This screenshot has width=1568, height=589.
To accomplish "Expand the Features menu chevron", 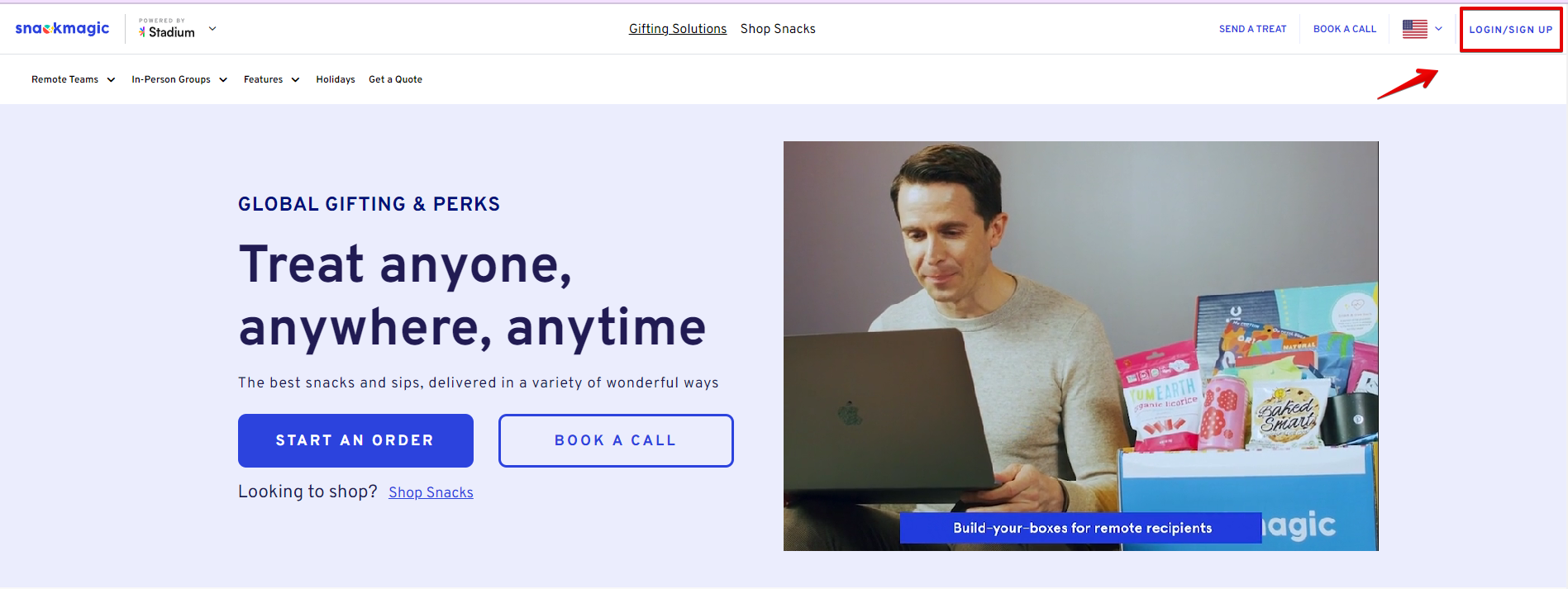I will point(295,80).
